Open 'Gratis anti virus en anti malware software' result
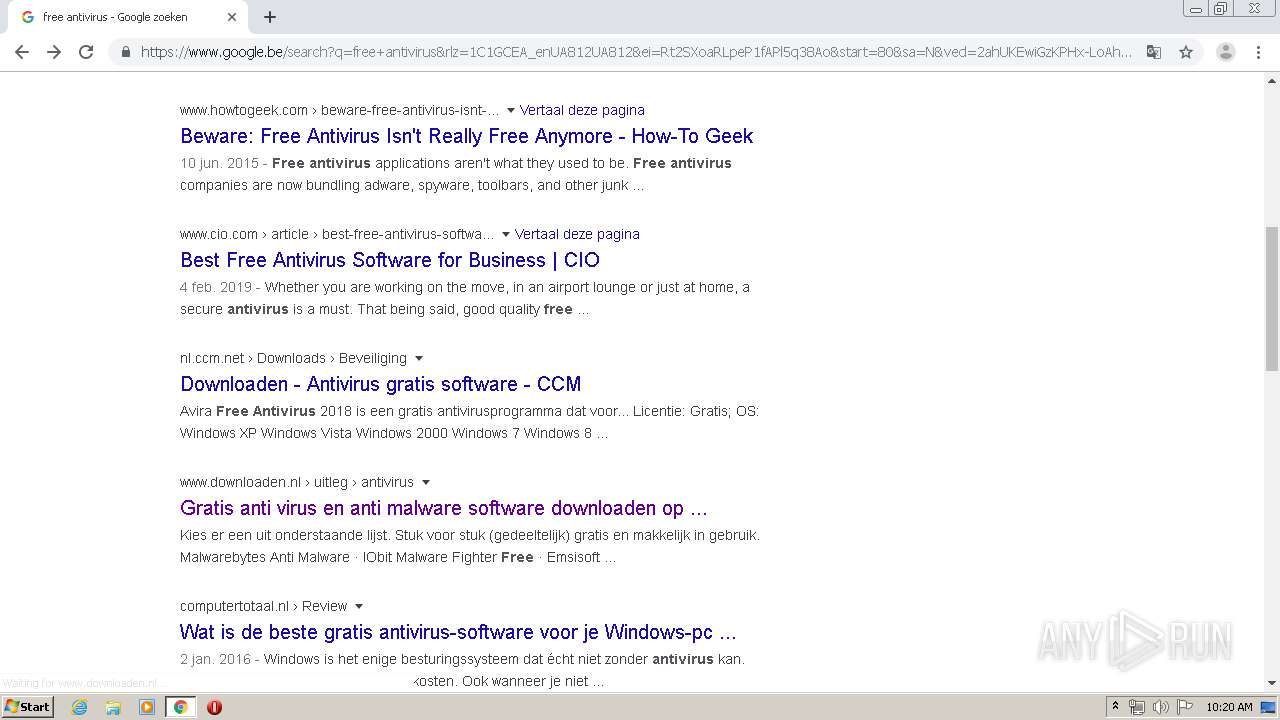This screenshot has height=720, width=1280. [x=443, y=508]
